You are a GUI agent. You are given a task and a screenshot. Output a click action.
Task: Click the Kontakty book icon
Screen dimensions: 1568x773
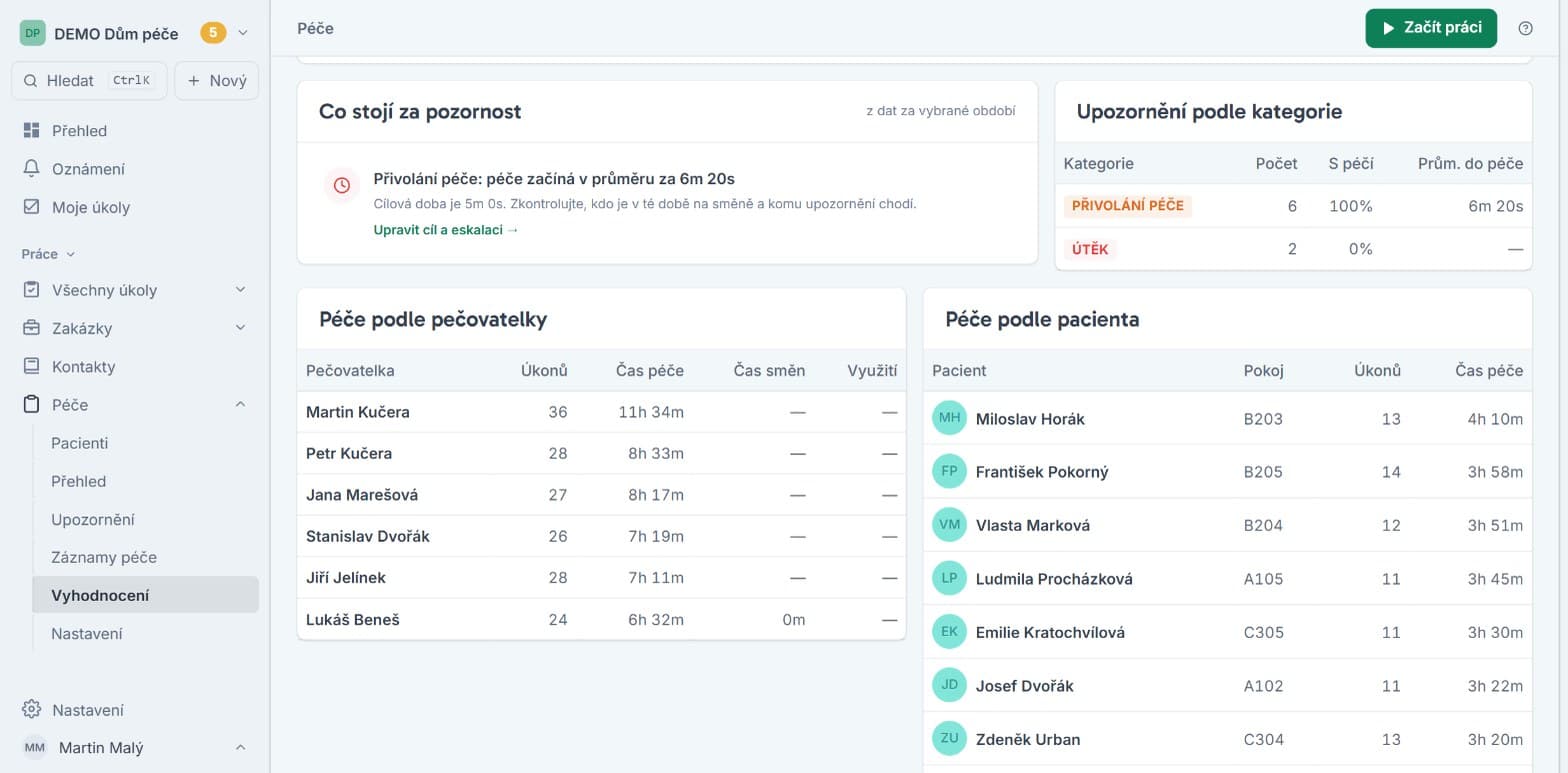pos(32,366)
